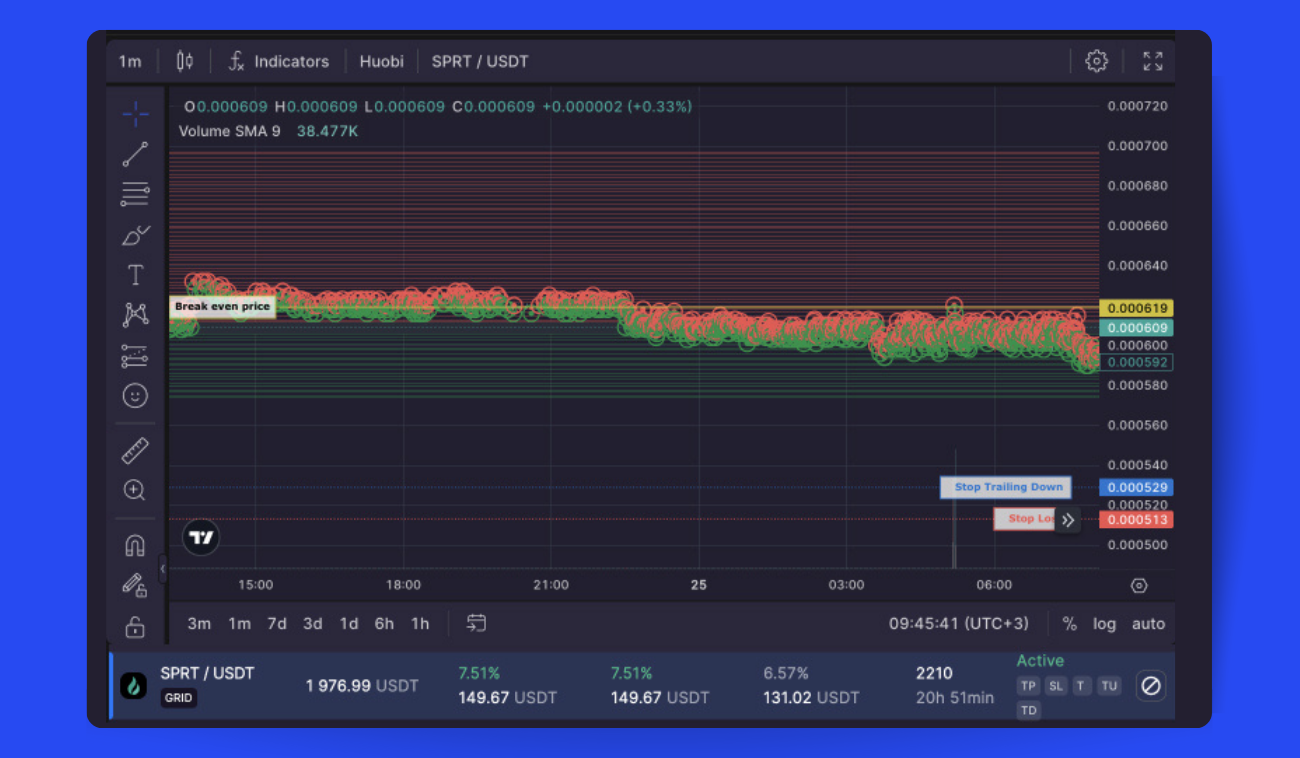
Task: Select the brush drawing tool
Action: [x=136, y=235]
